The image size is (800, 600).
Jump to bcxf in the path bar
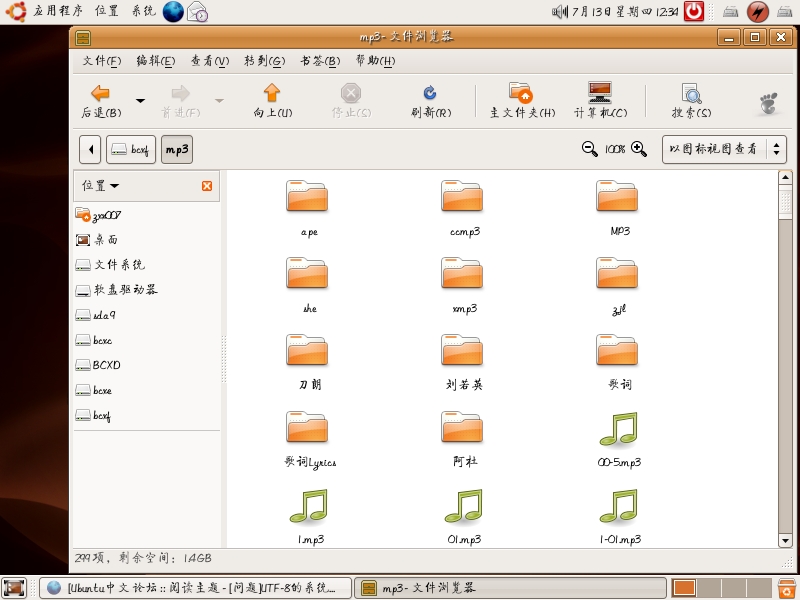(131, 149)
